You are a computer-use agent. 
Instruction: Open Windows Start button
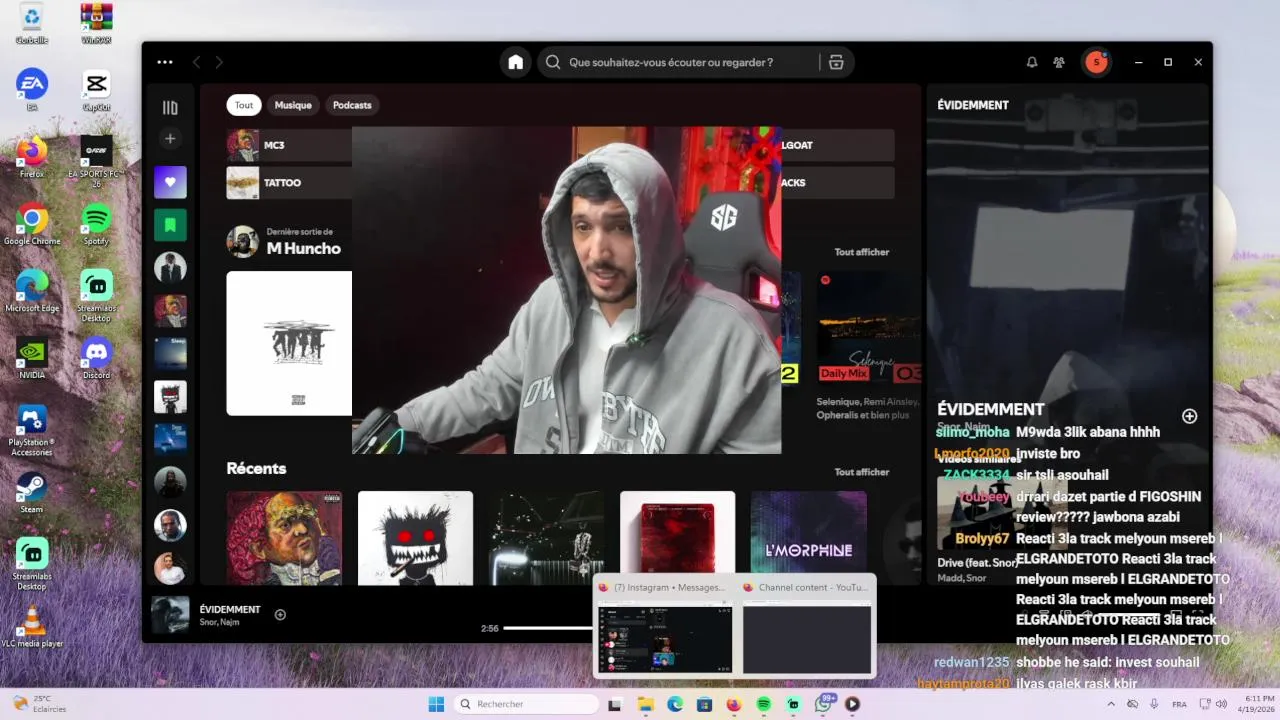click(436, 704)
